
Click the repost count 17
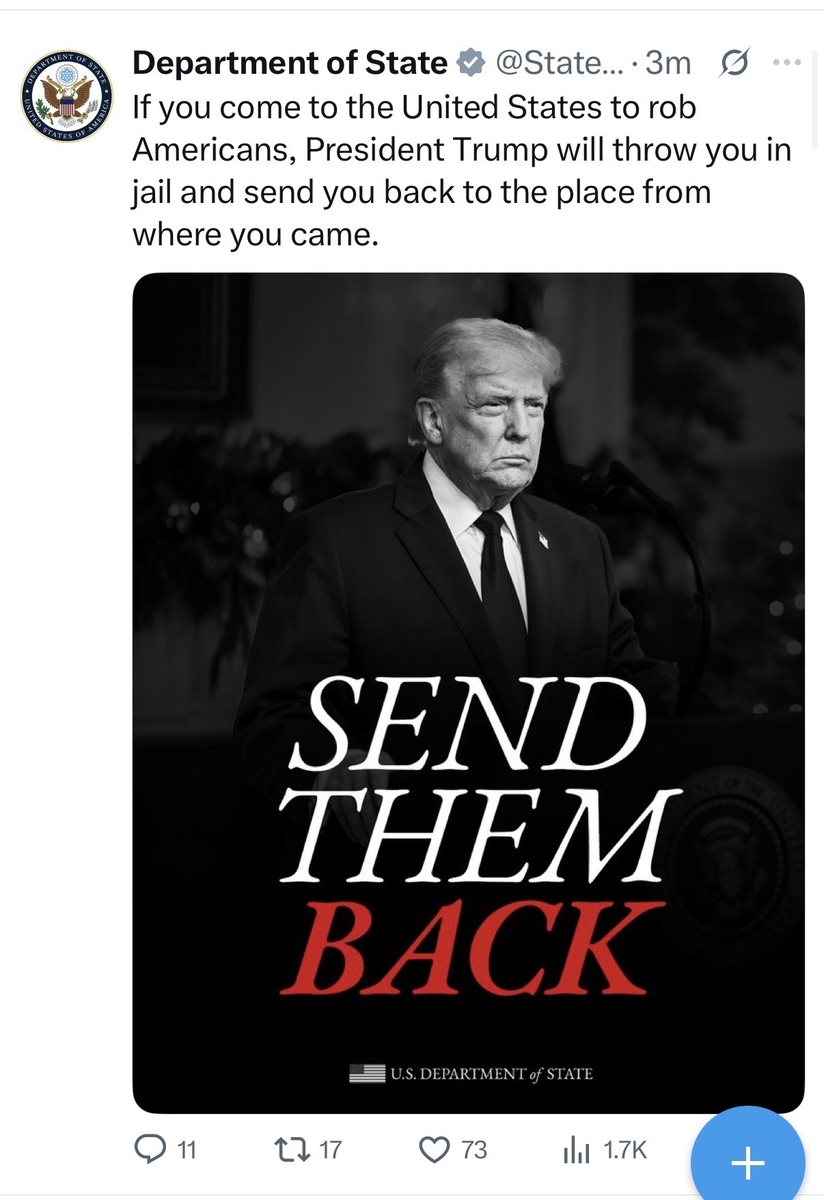[329, 1151]
